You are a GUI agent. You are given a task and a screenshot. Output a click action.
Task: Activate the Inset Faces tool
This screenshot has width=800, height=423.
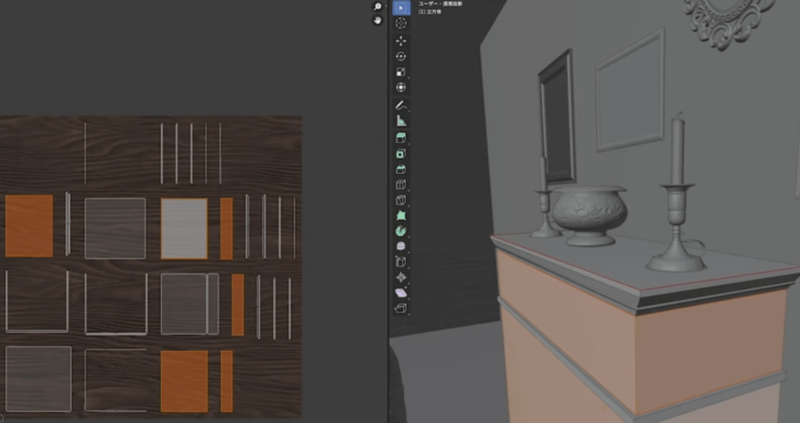point(401,169)
